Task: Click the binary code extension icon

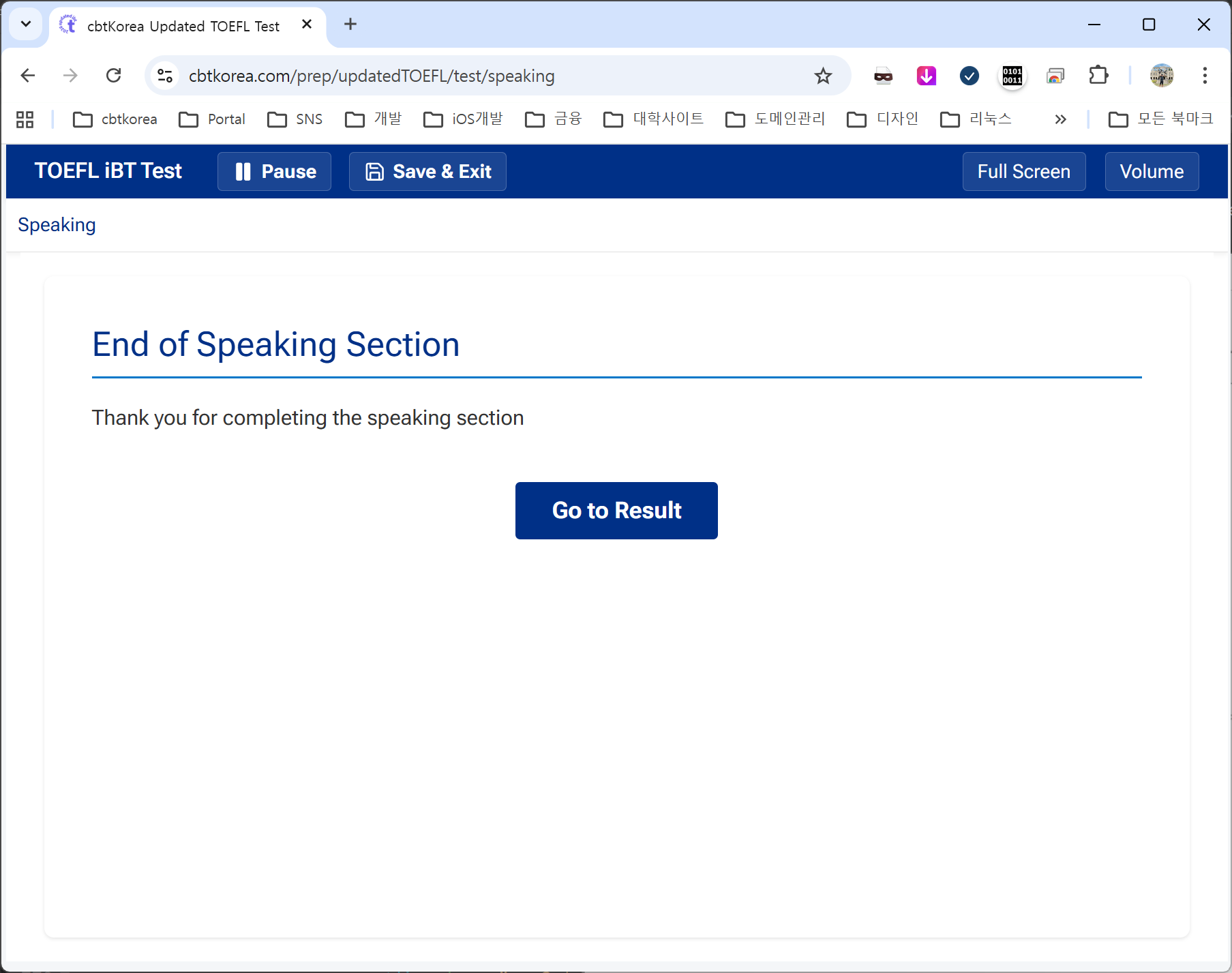Action: coord(1012,76)
